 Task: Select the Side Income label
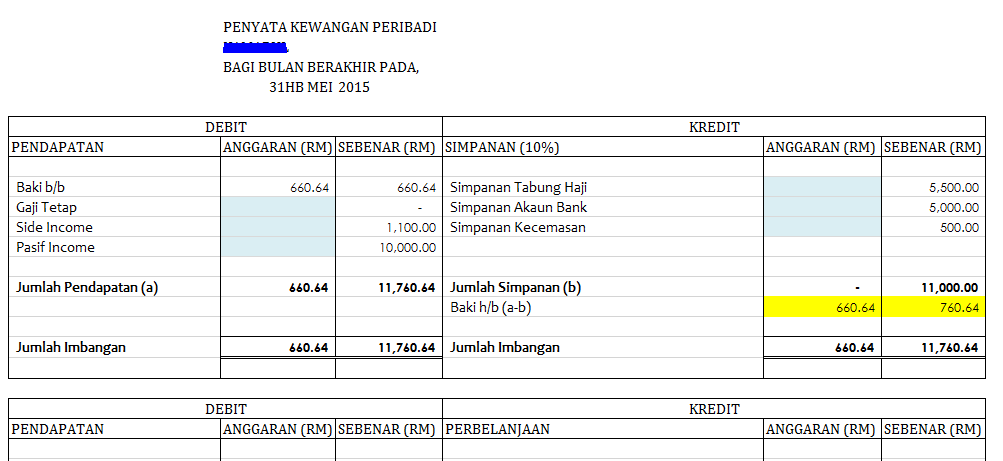click(54, 227)
